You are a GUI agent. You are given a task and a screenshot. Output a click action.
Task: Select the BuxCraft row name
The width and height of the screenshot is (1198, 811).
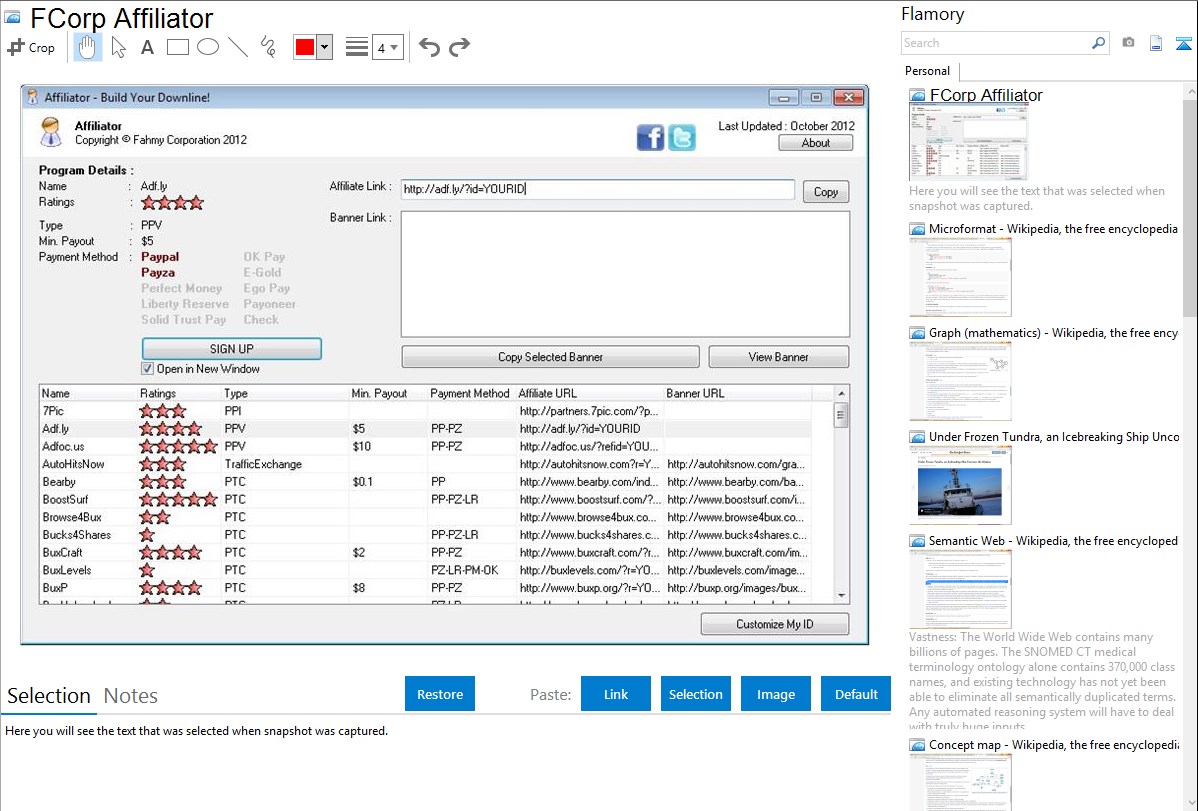click(x=62, y=553)
